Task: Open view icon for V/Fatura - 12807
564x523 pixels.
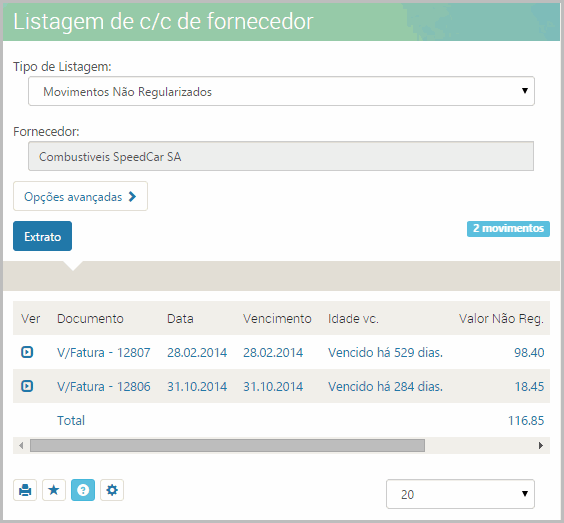Action: (x=27, y=352)
